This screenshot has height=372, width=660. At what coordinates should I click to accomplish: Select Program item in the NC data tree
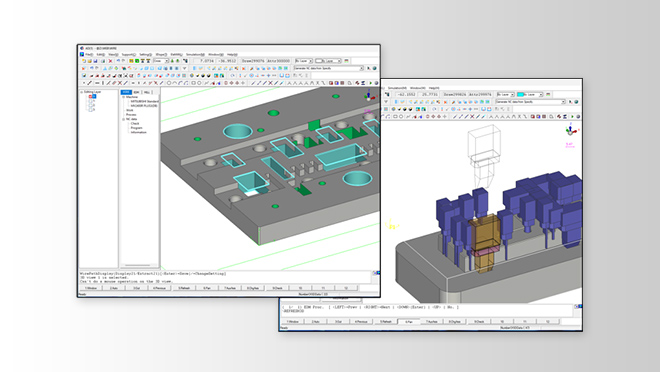tap(136, 128)
